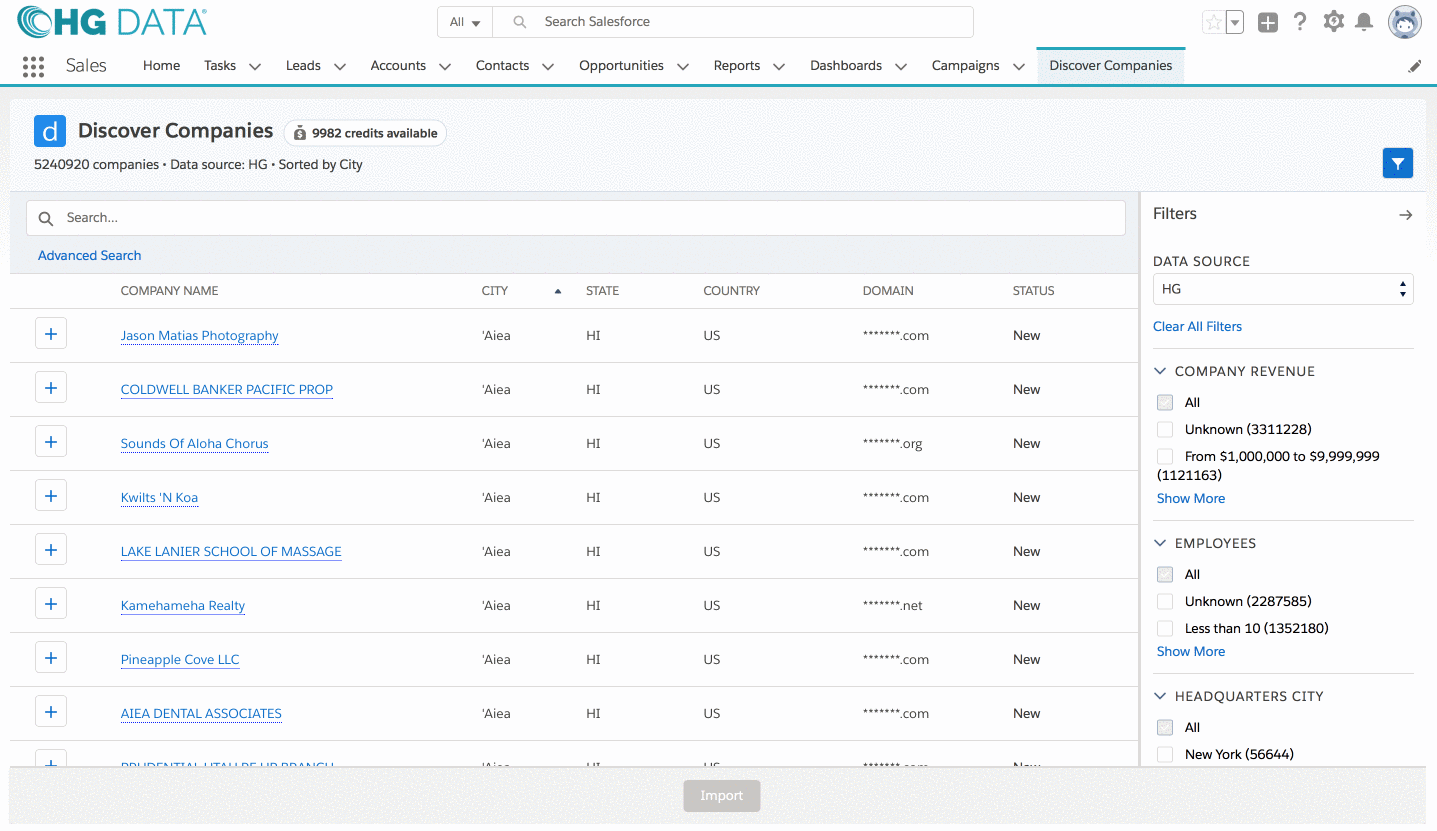
Task: Add Jason Matias Photography with plus button
Action: 51,334
